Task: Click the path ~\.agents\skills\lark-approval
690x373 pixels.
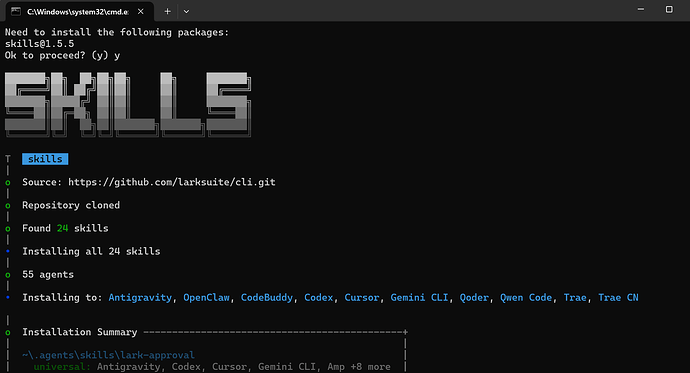Action: pos(108,355)
